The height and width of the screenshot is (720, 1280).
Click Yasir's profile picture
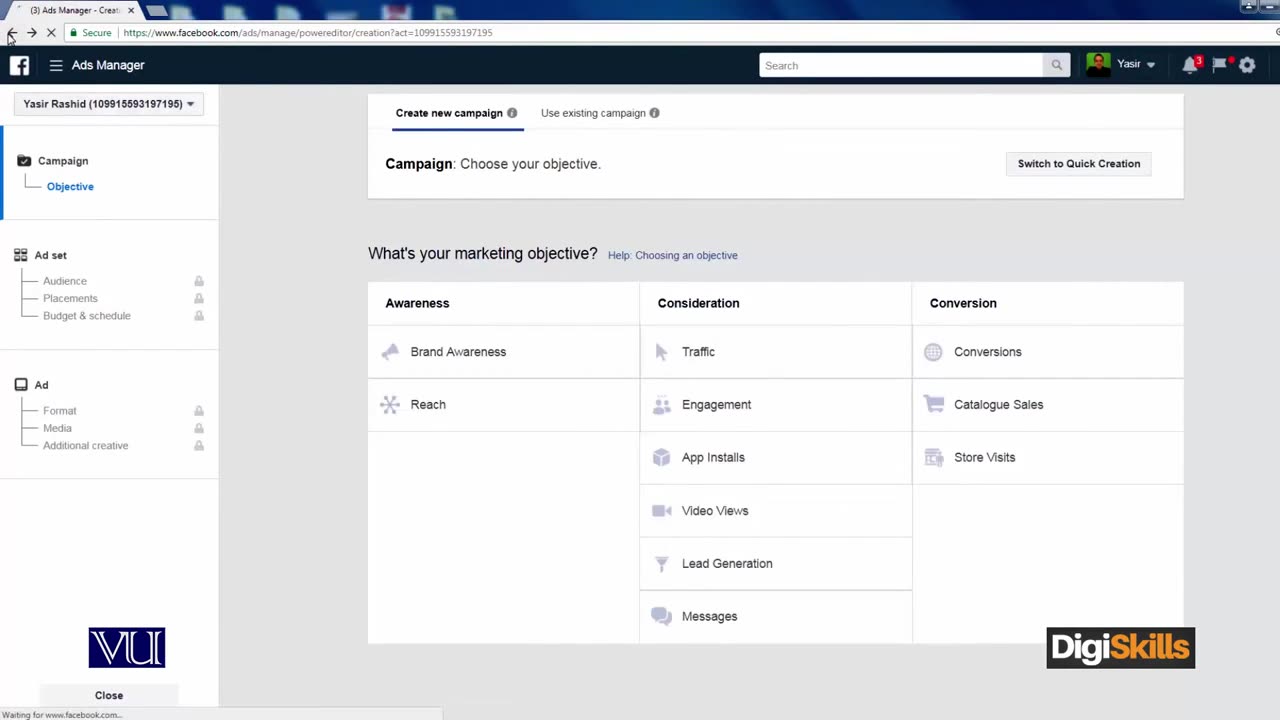pos(1098,65)
